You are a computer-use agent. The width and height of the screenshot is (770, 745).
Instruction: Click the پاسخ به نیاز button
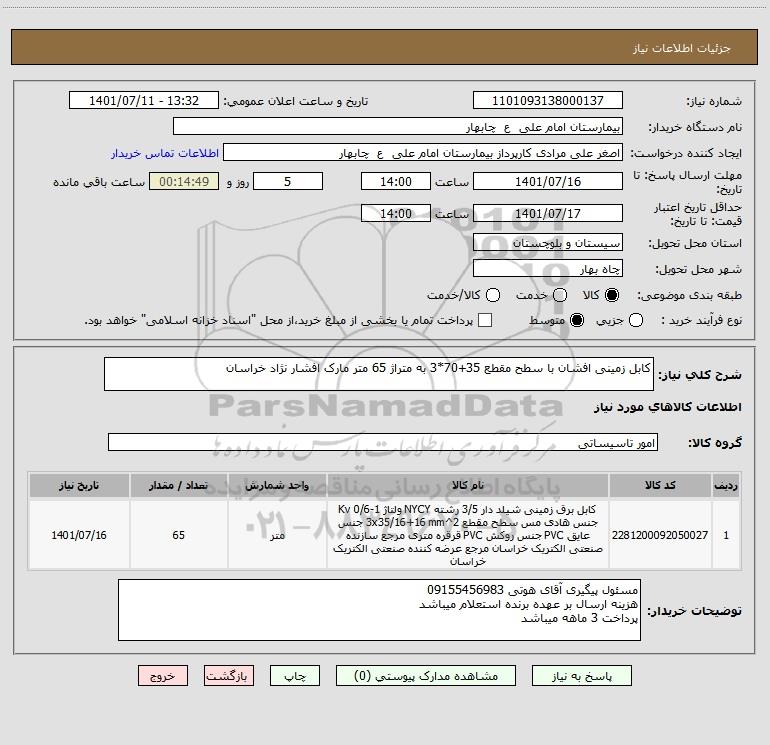[581, 676]
